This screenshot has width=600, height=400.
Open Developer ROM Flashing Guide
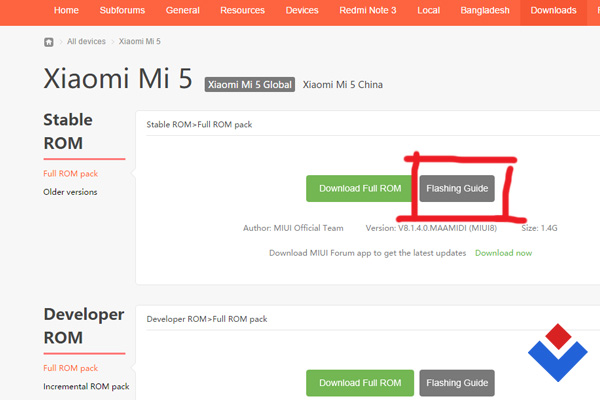457,383
